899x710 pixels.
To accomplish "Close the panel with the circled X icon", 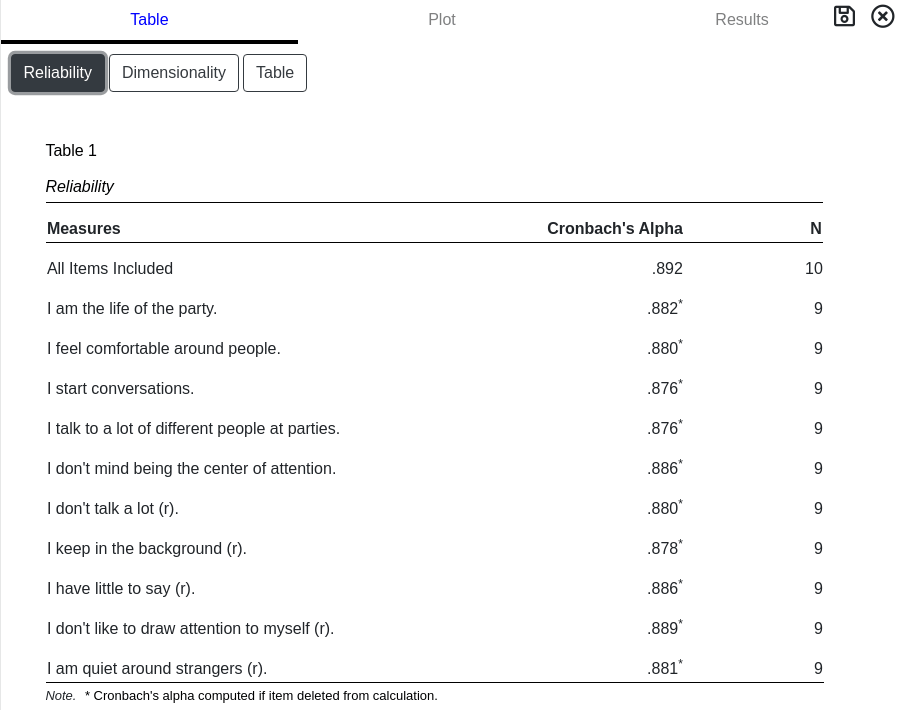I will click(x=882, y=16).
